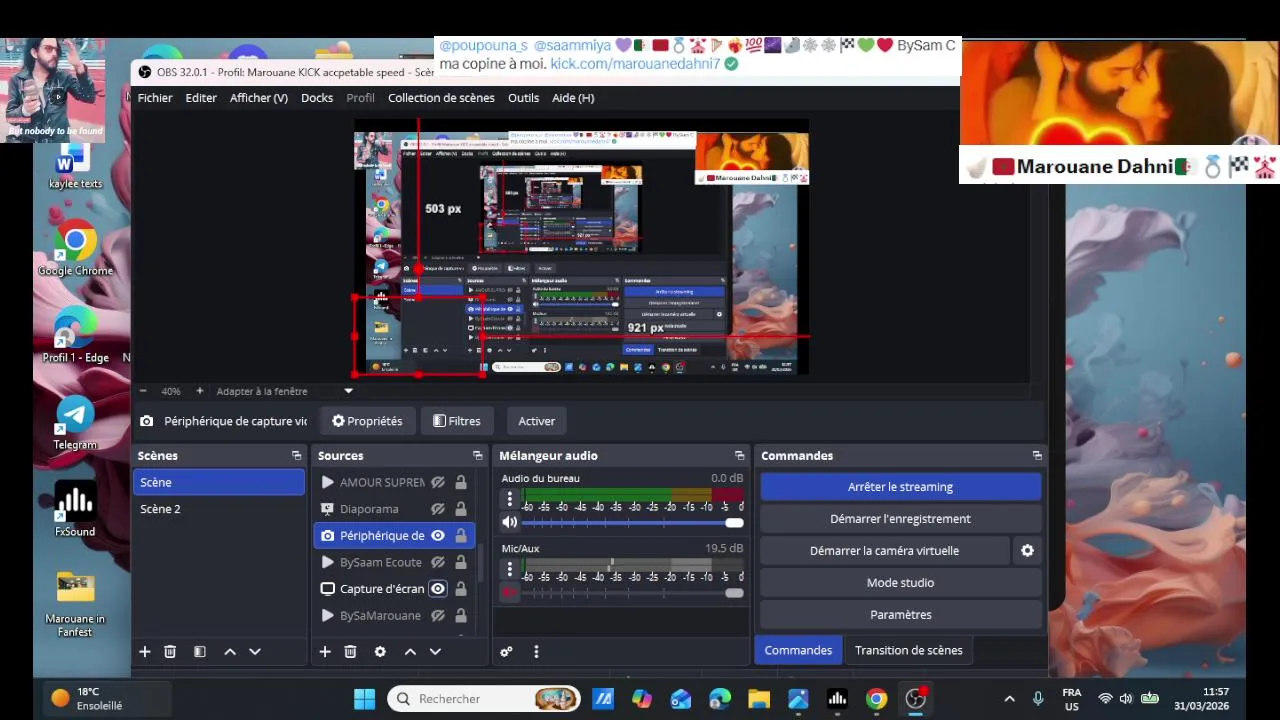Delete the selected scene with trash icon
Viewport: 1280px width, 720px height.
(170, 651)
